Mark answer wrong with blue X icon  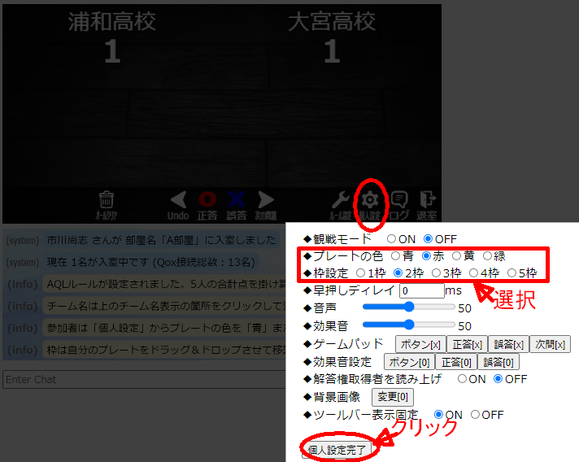(x=236, y=199)
